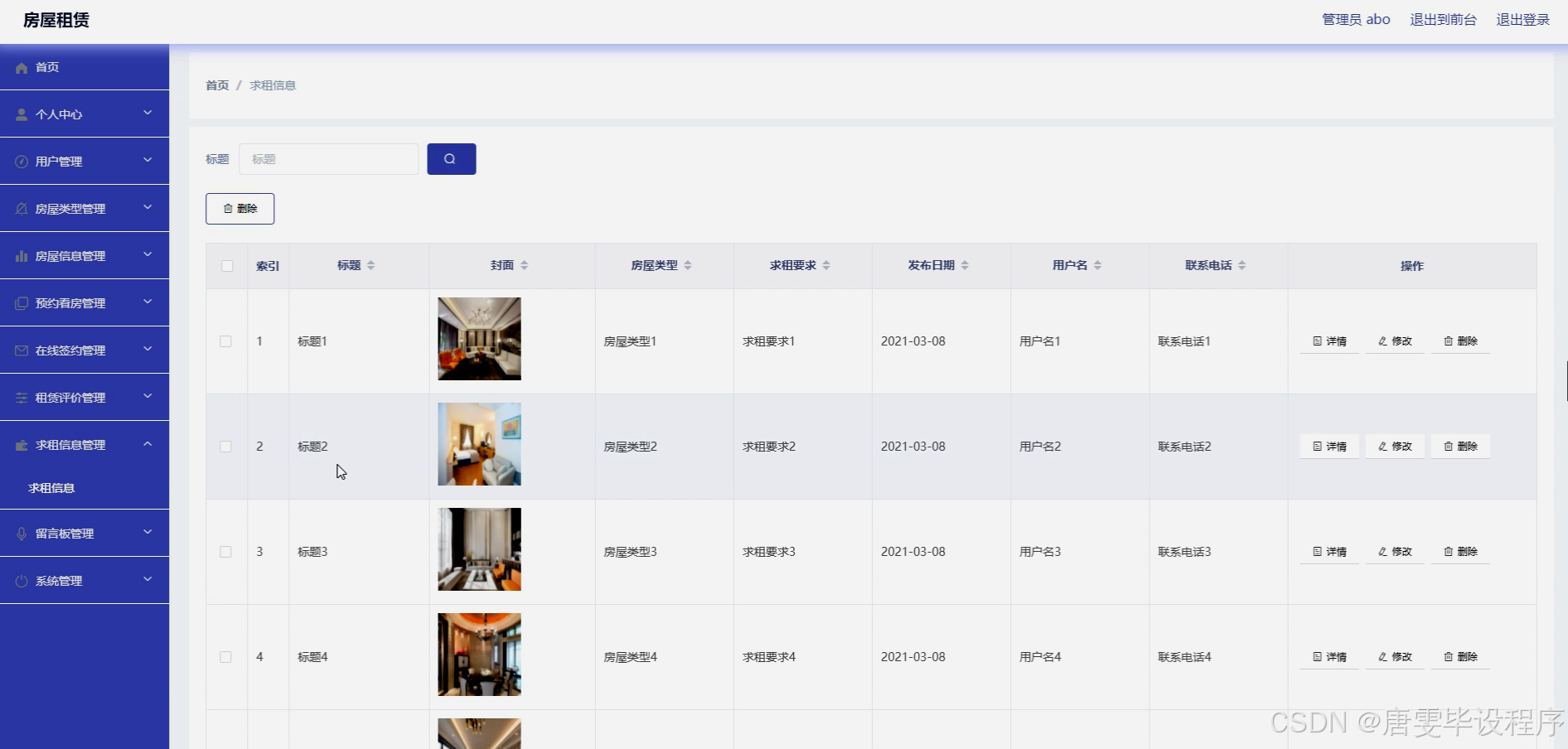Expand the 预约看房管理 menu chevron
1568x749 pixels.
148,302
